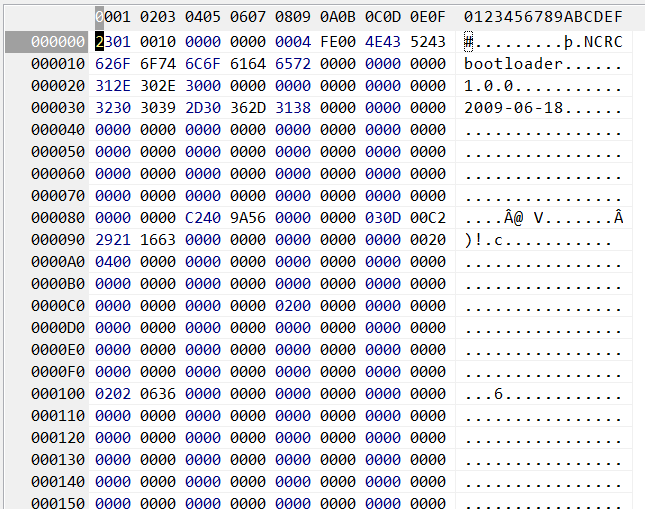Click the 'bootloader' ASCII text
Image resolution: width=645 pixels, height=509 pixels.
513,64
